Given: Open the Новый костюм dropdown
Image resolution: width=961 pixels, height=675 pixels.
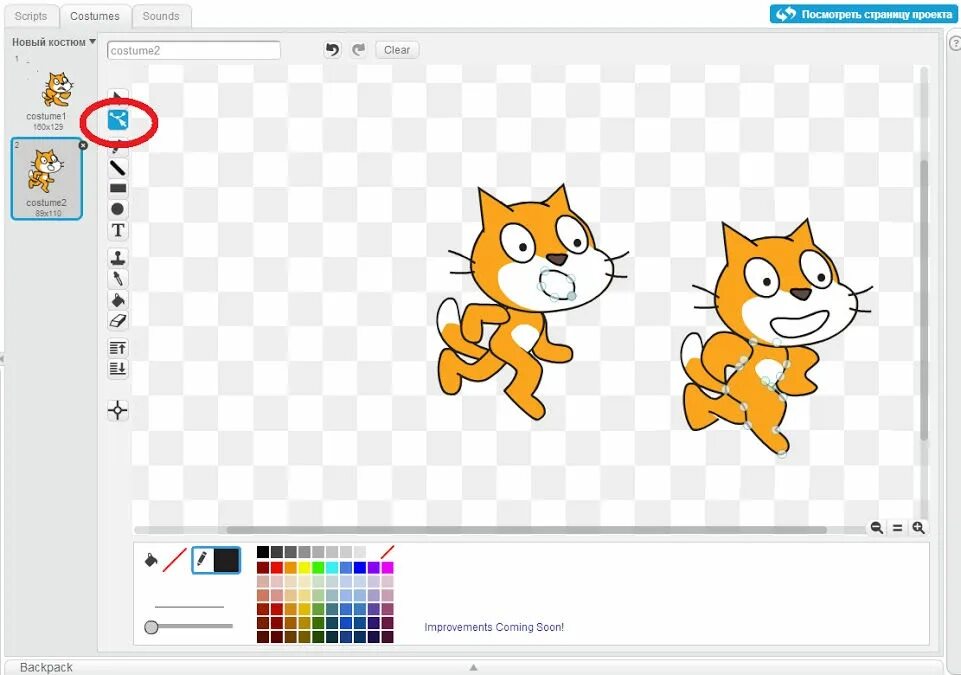Looking at the screenshot, I should click(54, 42).
